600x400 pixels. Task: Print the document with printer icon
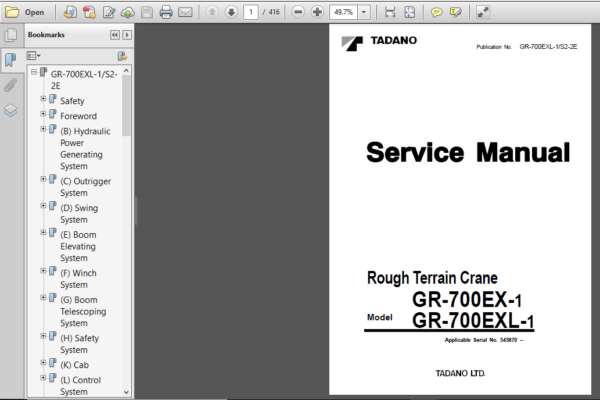tap(166, 12)
